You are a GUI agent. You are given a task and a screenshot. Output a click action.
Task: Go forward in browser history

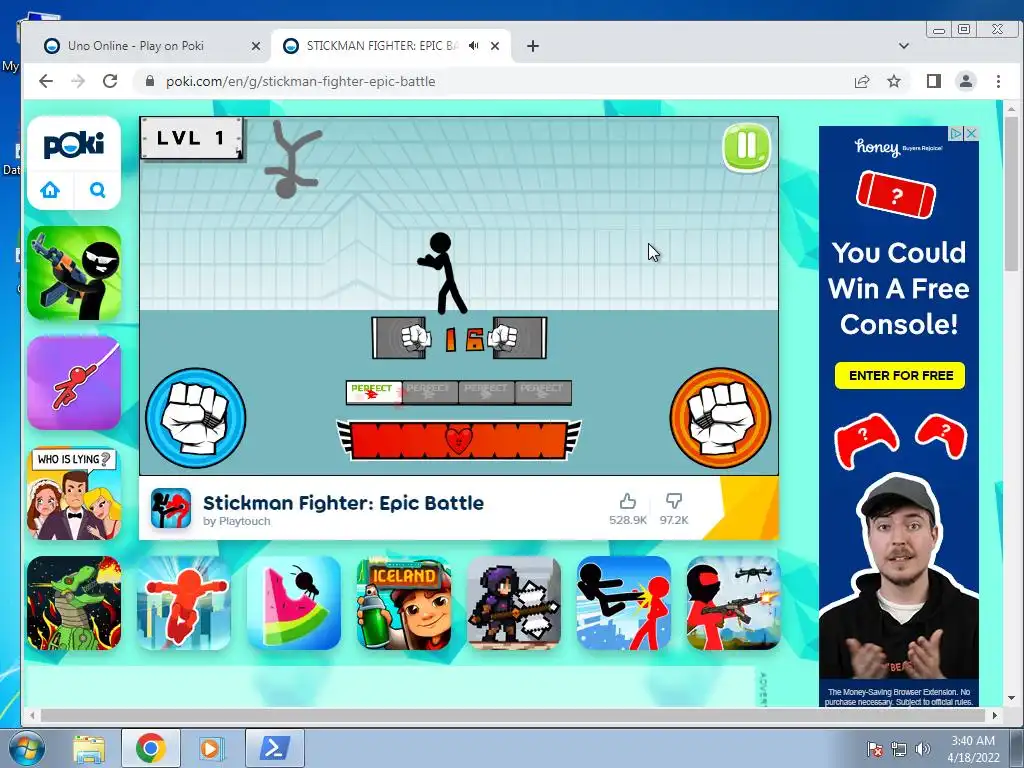pos(78,81)
